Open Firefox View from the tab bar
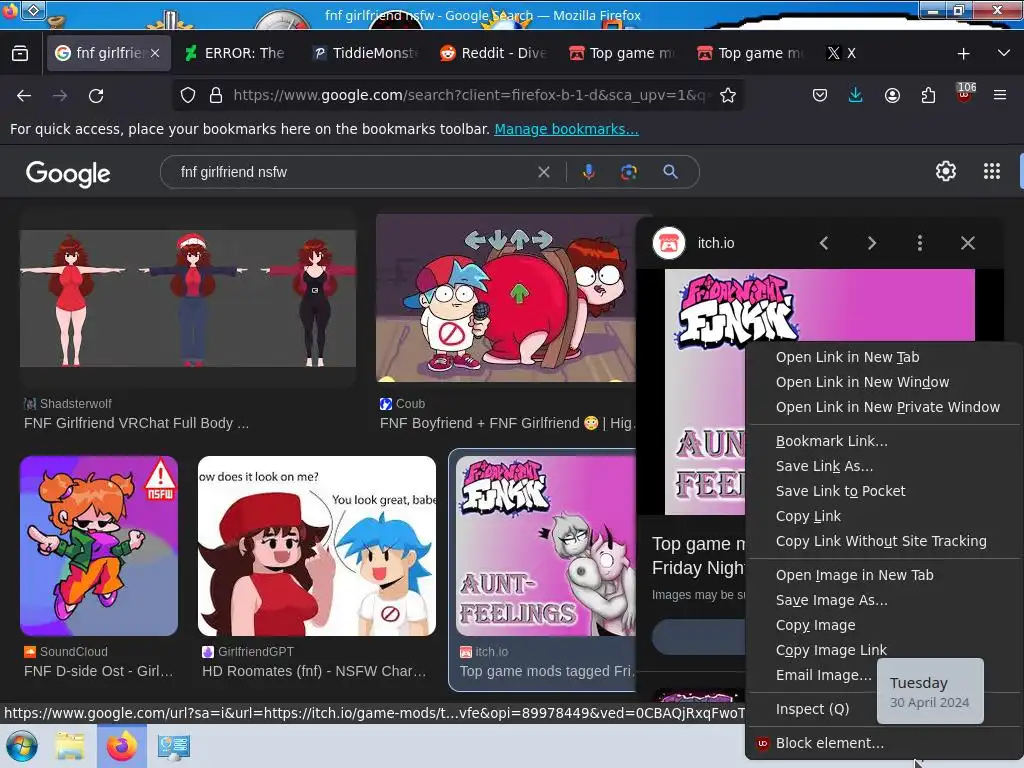Screen dimensions: 1024x768 (x=20, y=53)
